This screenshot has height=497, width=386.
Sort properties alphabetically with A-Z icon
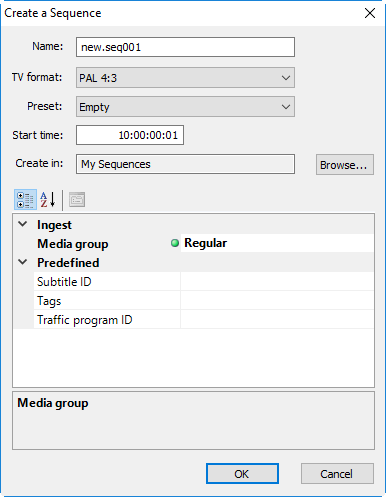pos(48,199)
